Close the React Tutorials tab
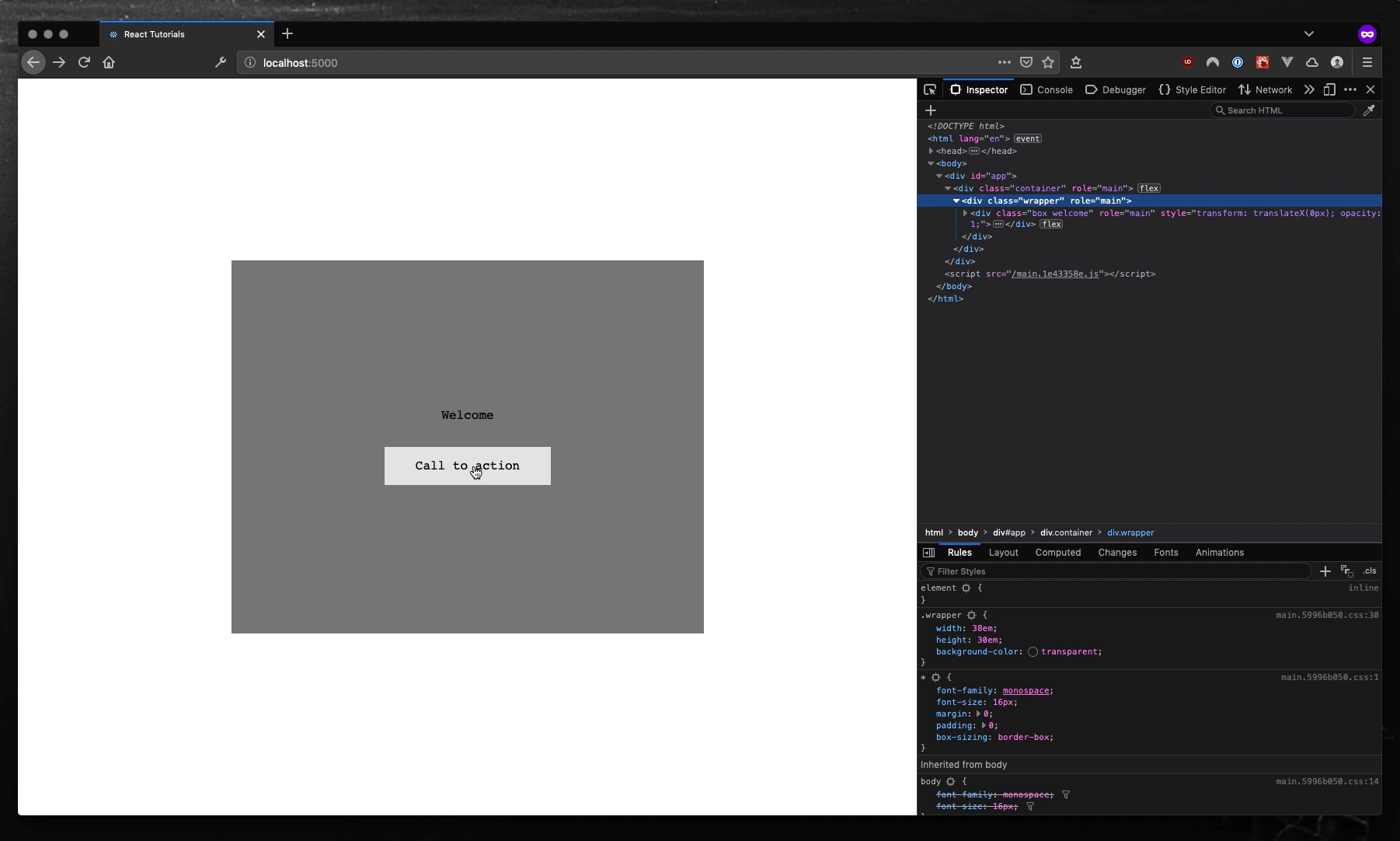 coord(261,34)
